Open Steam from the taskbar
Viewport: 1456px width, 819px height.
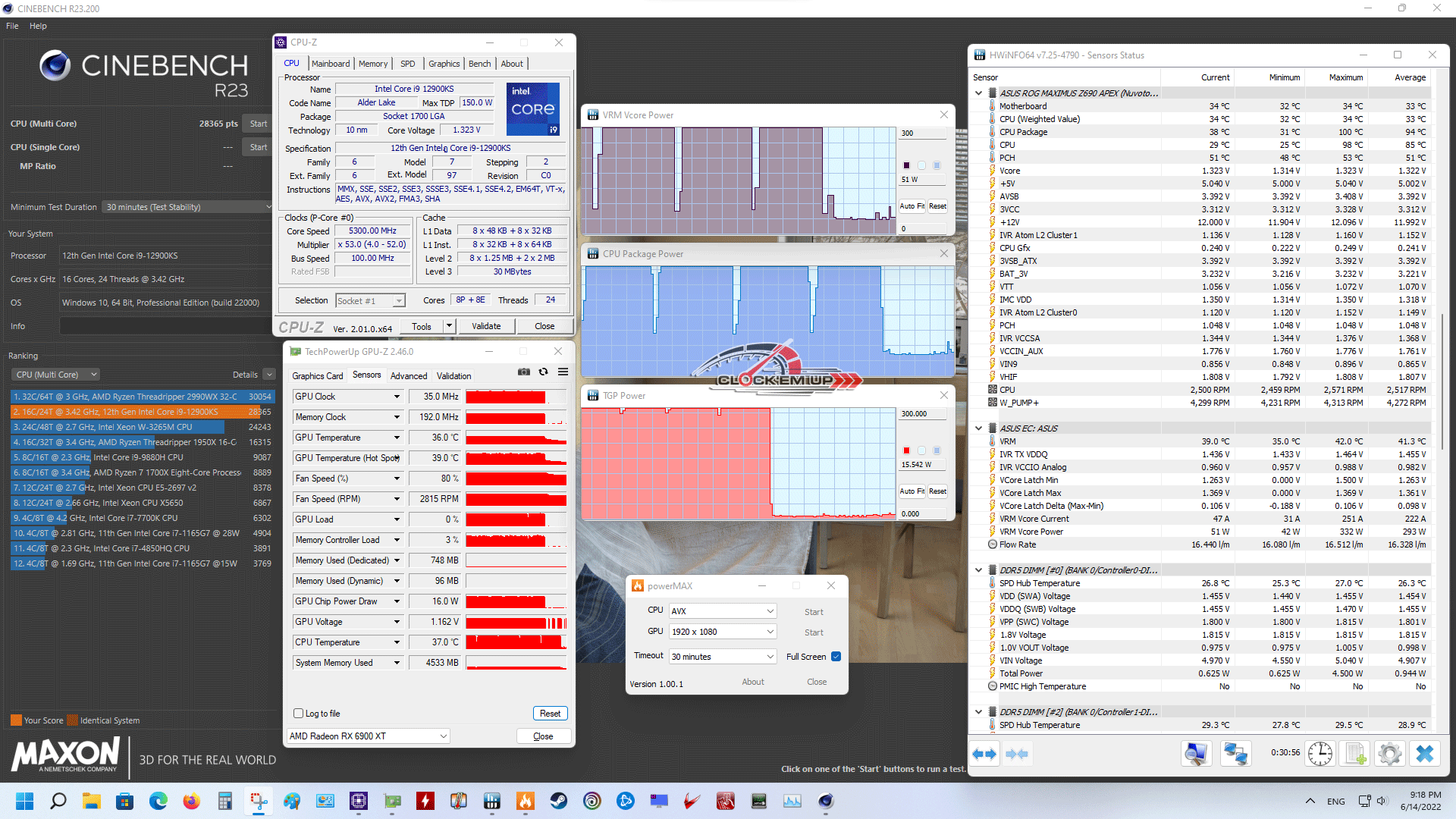click(x=559, y=801)
